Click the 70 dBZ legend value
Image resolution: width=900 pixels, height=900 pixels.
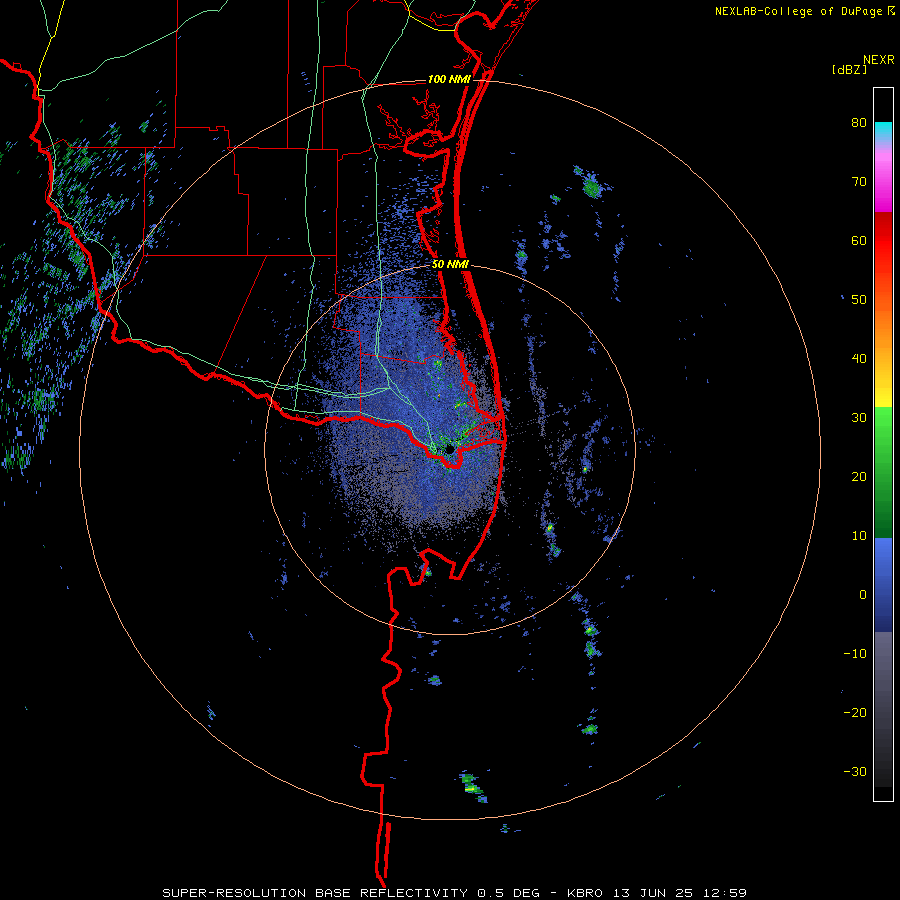point(859,182)
